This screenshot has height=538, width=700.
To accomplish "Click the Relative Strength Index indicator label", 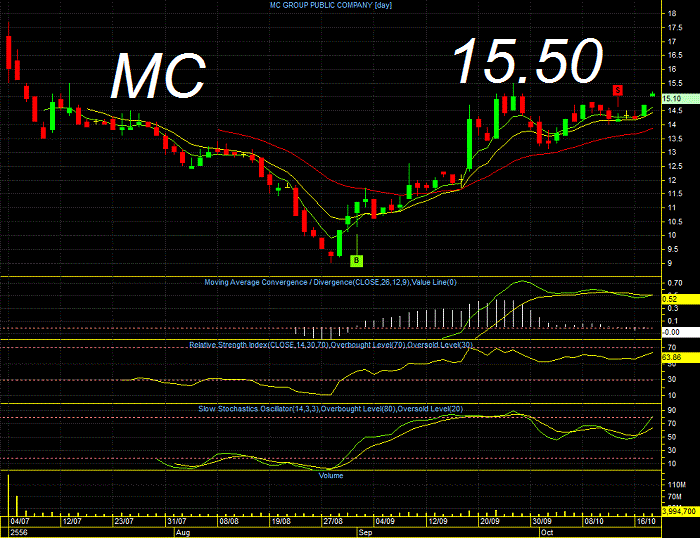I will 331,345.
